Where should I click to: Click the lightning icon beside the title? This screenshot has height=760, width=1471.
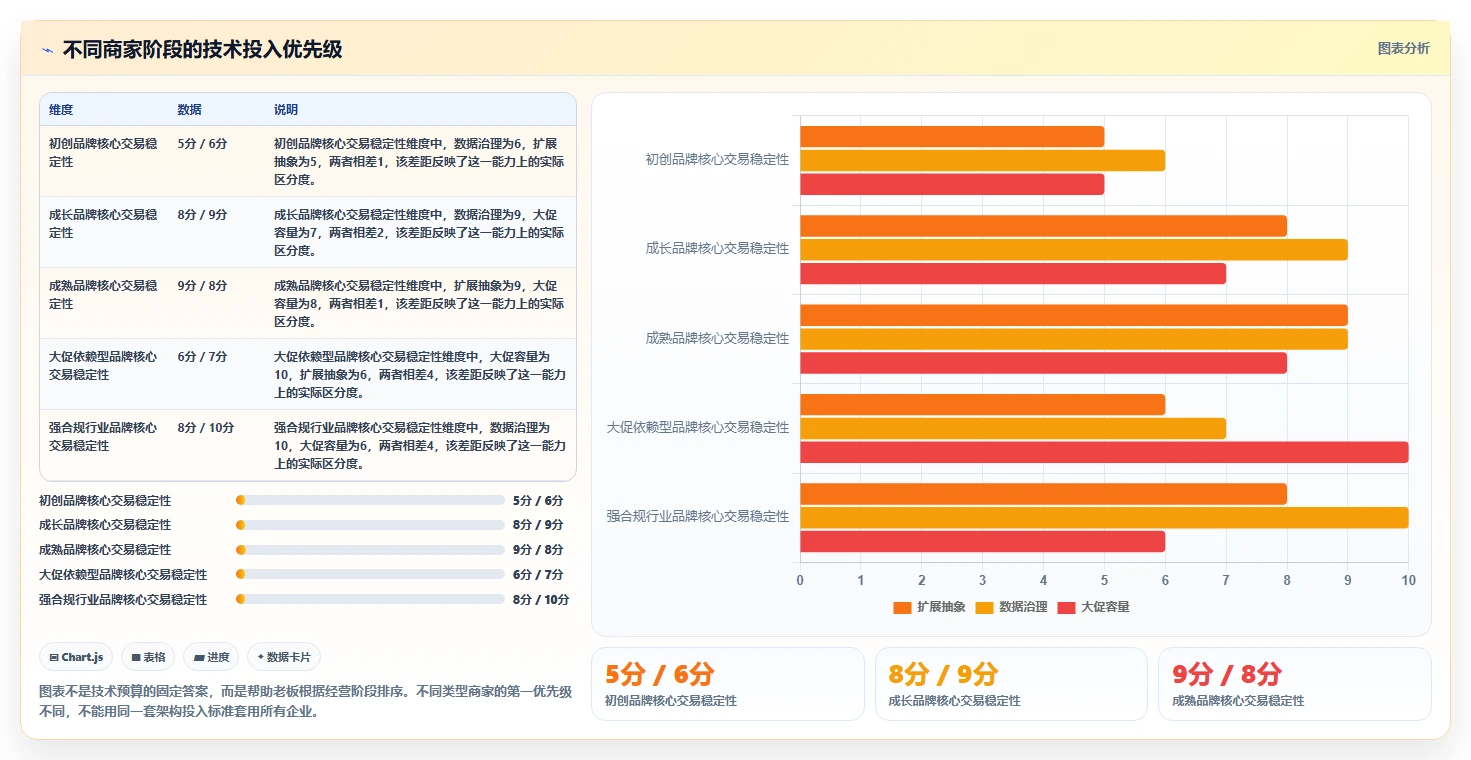pos(47,50)
